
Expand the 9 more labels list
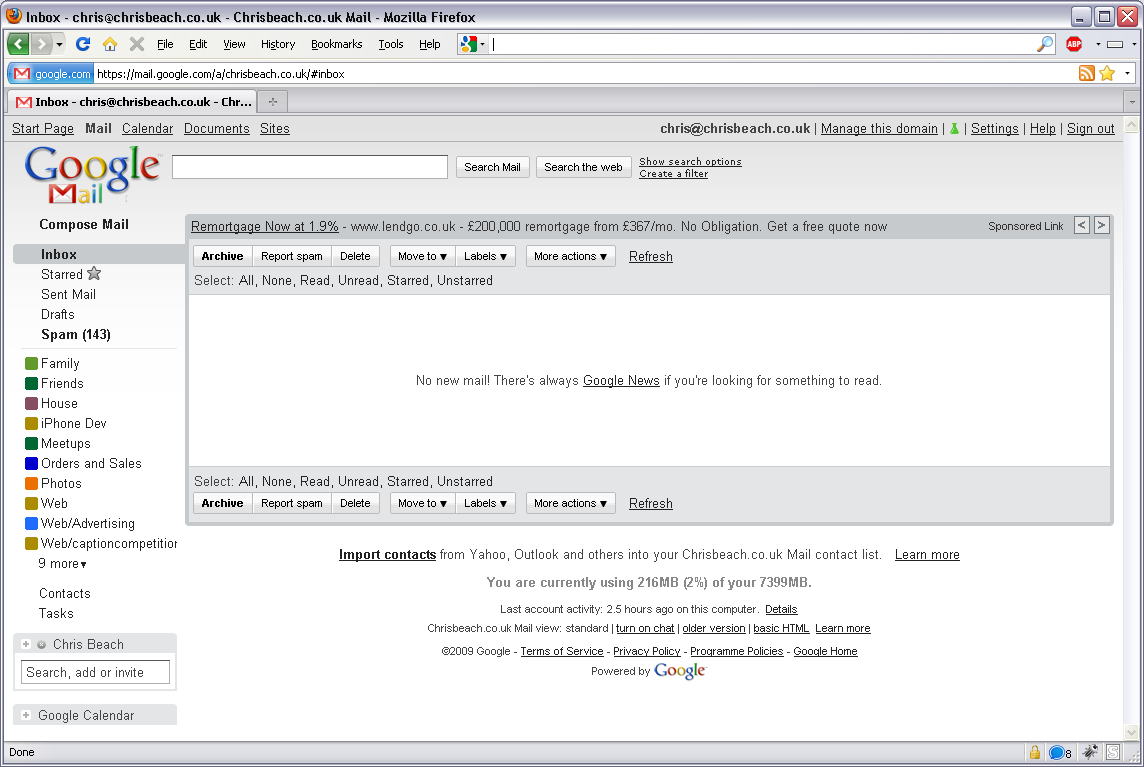(x=63, y=563)
